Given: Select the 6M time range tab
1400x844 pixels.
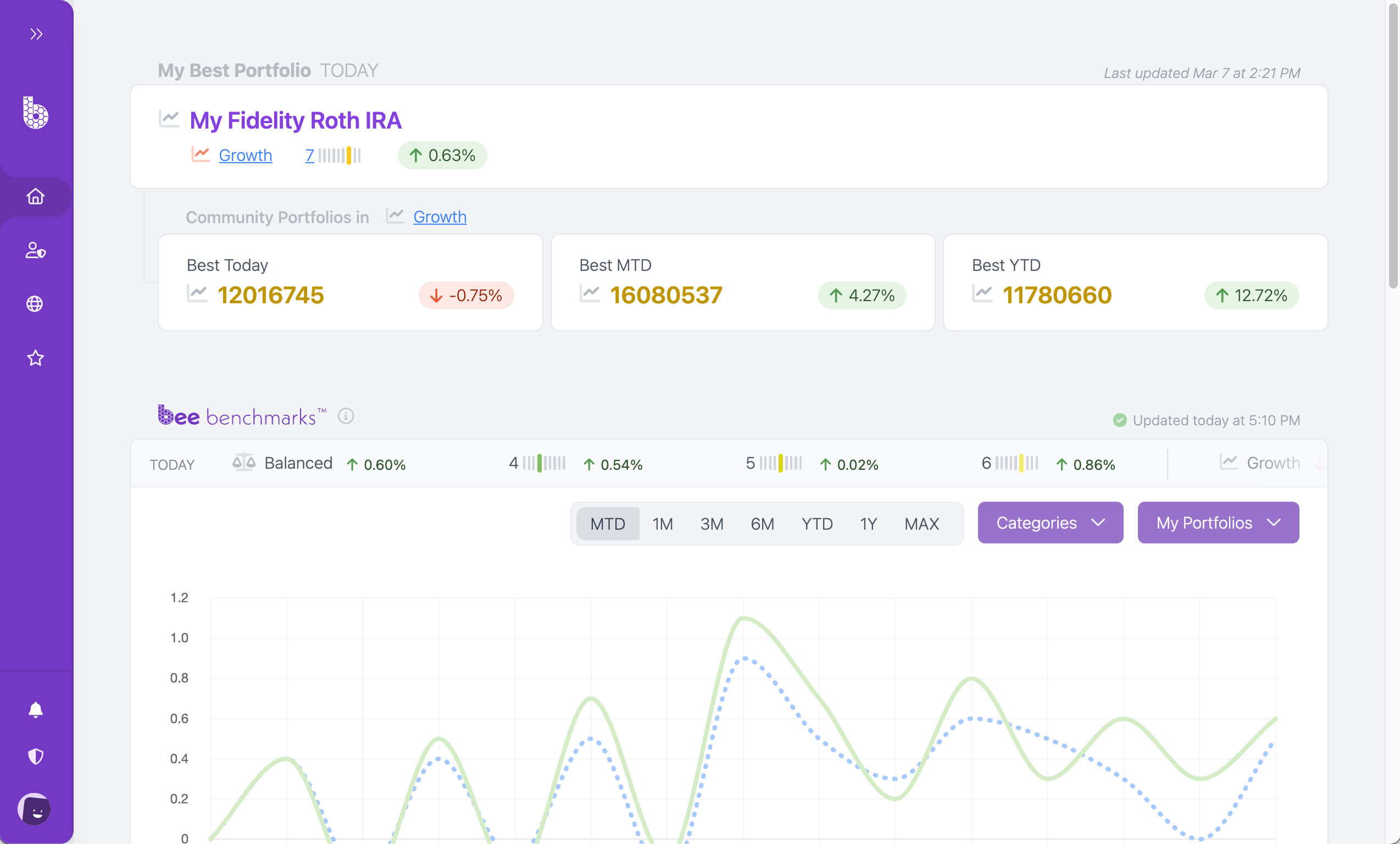Looking at the screenshot, I should [x=762, y=524].
